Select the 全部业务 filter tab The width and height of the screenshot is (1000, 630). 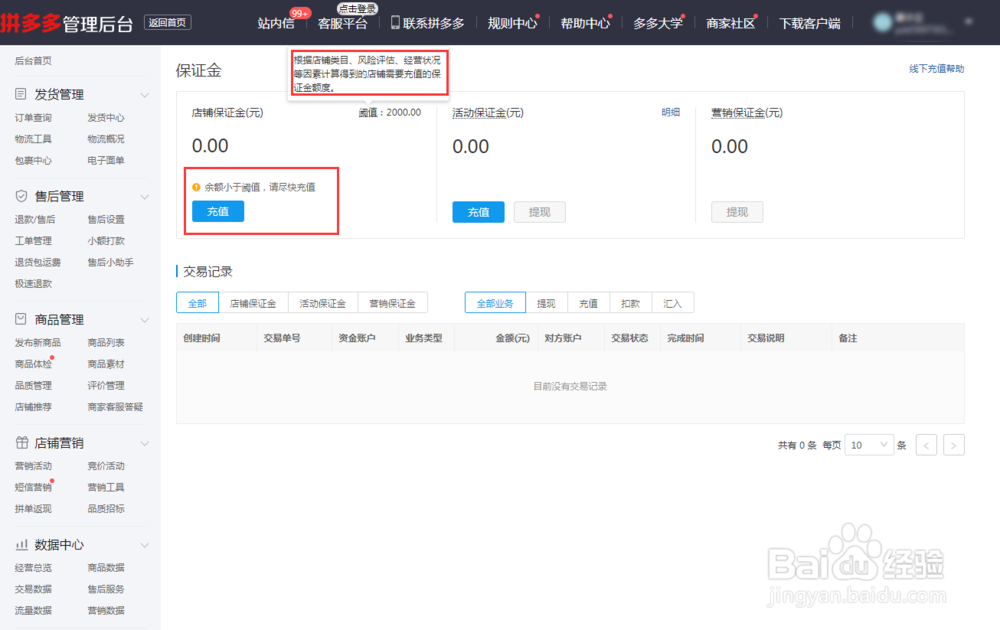[495, 303]
